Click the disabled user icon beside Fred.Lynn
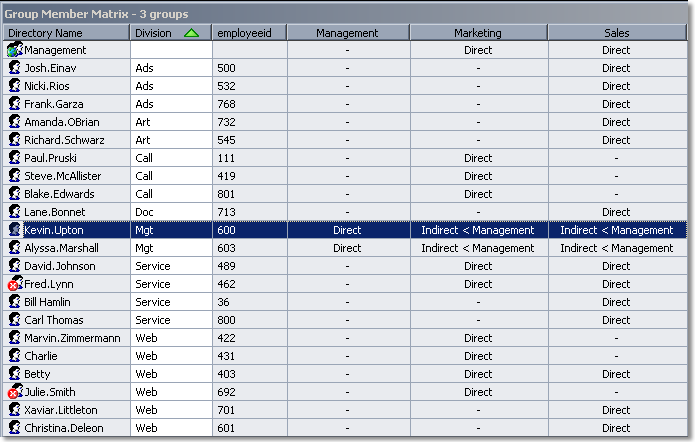The width and height of the screenshot is (695, 442). (x=15, y=285)
